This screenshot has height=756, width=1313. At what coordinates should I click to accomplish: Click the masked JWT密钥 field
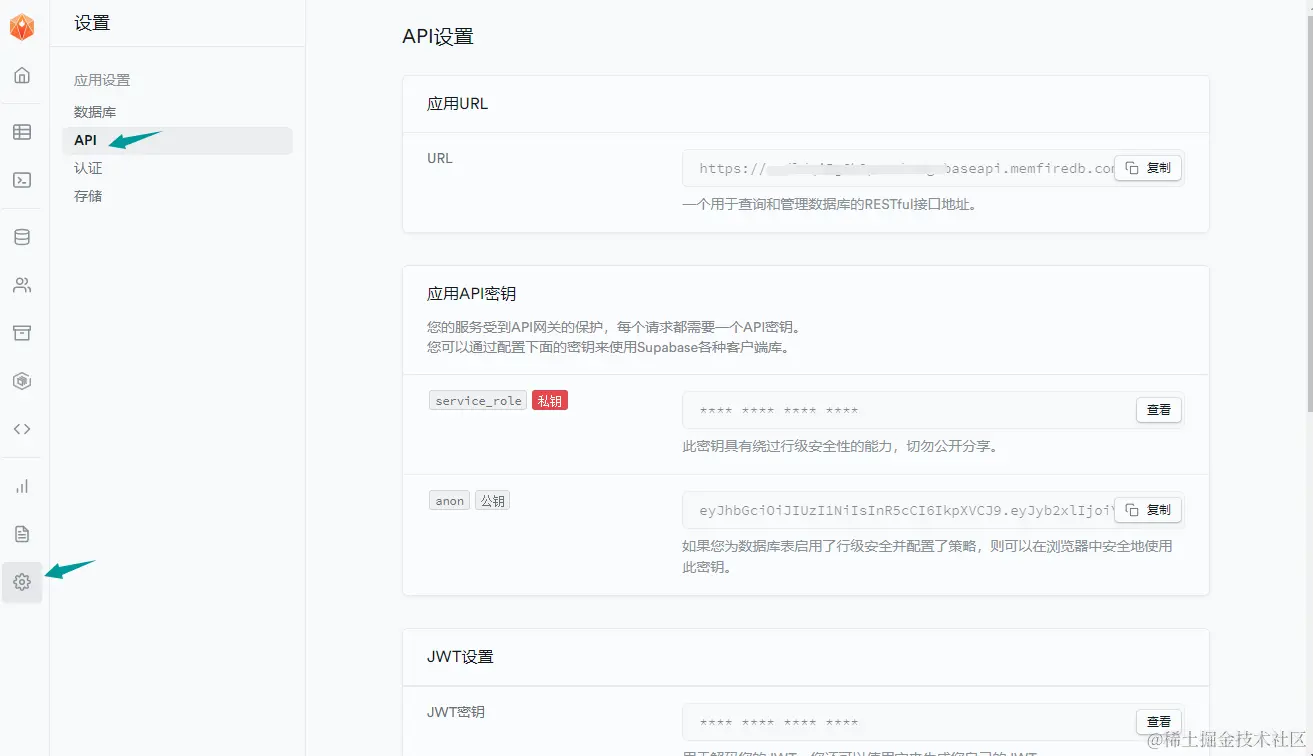[x=933, y=722]
